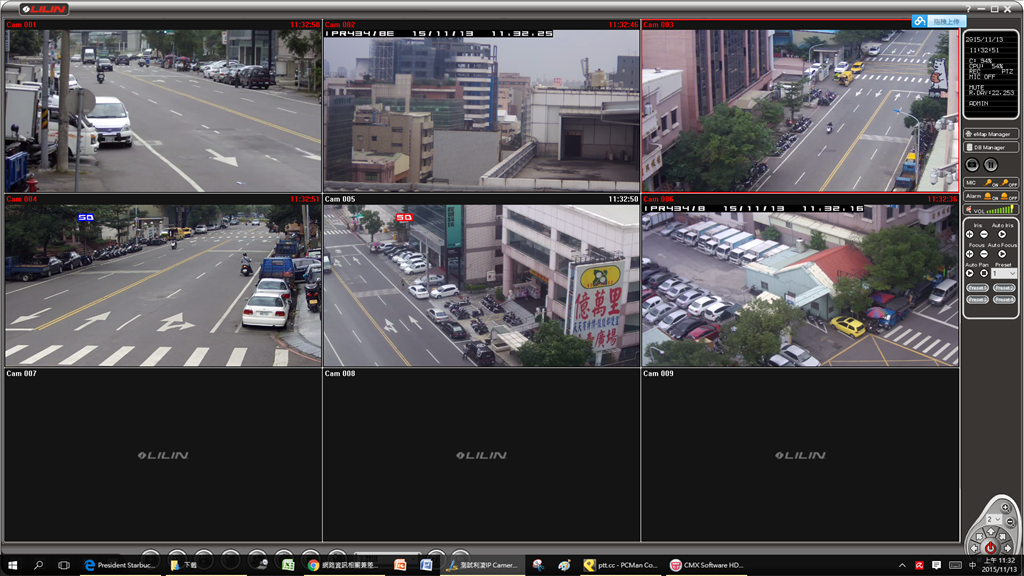The width and height of the screenshot is (1024, 576).
Task: Open the Windows Start menu
Action: pos(12,565)
